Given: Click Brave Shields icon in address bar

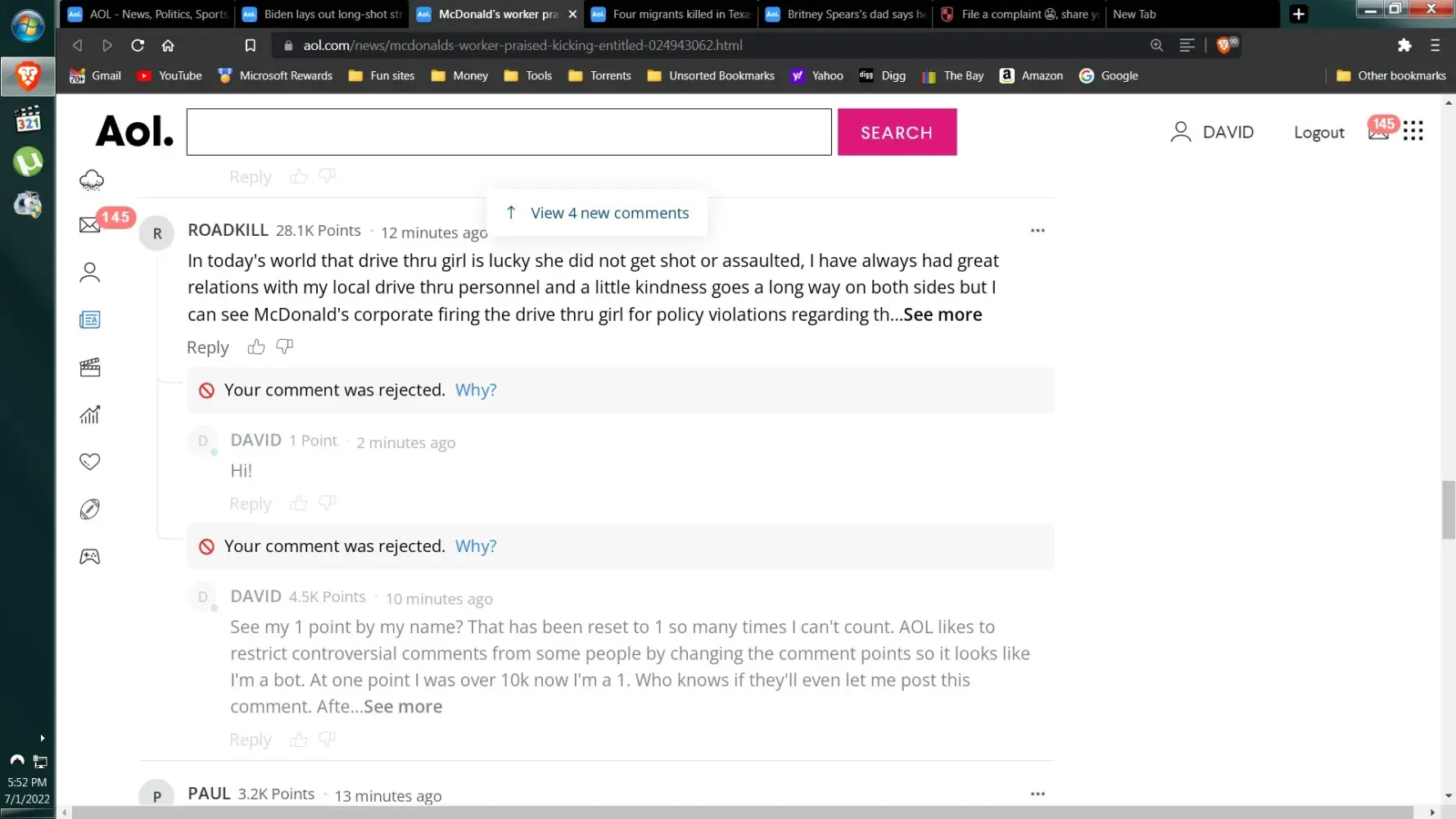Looking at the screenshot, I should click(x=1225, y=45).
